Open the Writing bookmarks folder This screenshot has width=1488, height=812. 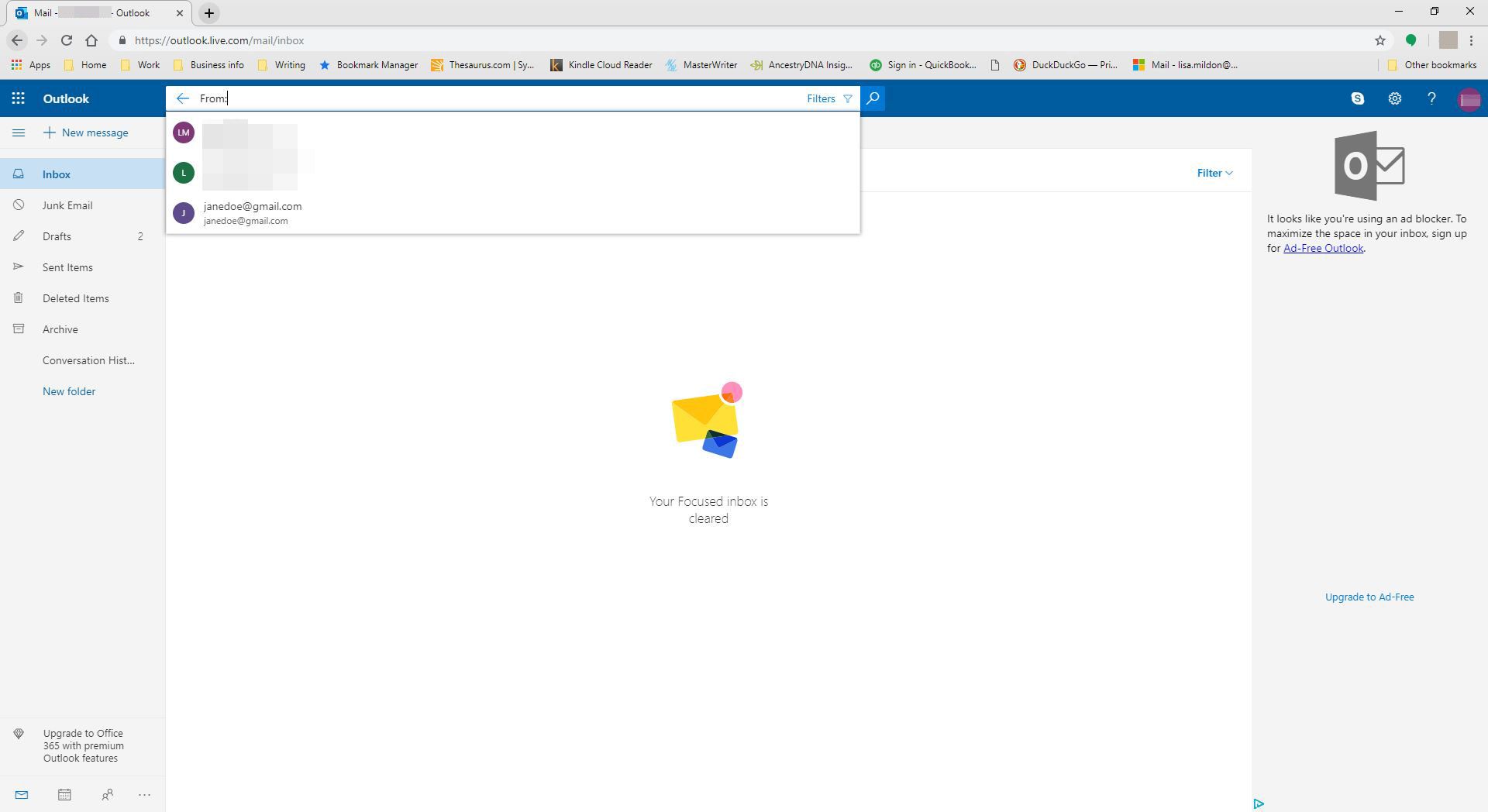(281, 65)
